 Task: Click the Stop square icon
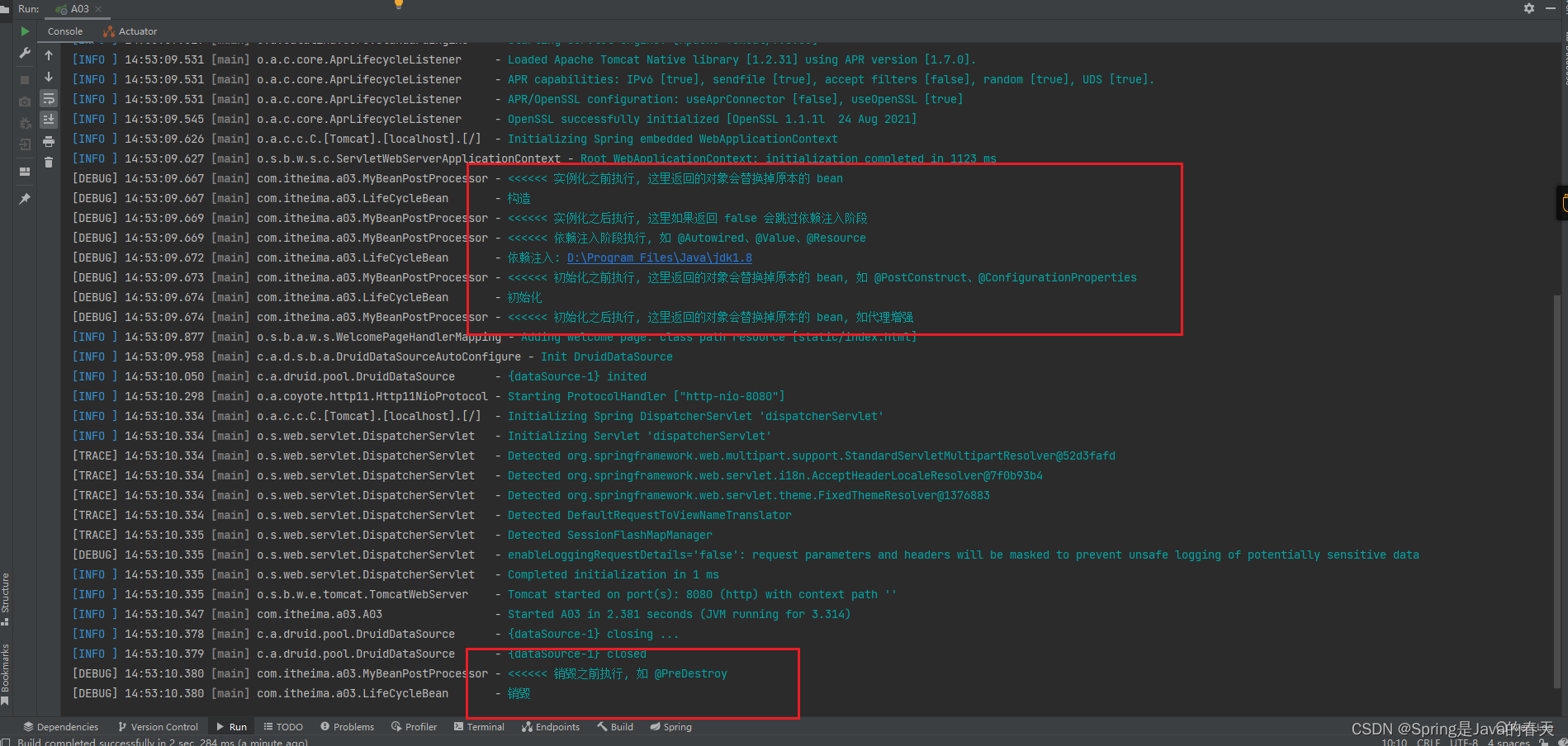(25, 80)
